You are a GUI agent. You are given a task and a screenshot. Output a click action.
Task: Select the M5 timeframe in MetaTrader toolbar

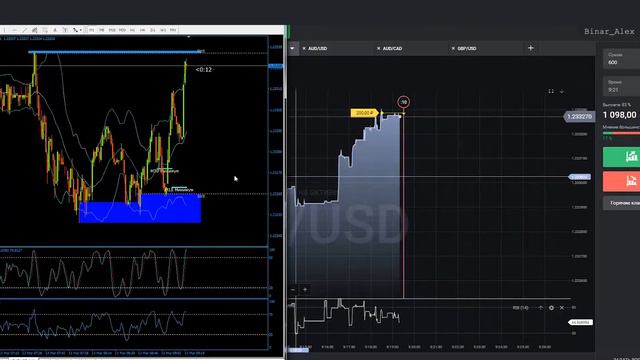click(x=102, y=30)
